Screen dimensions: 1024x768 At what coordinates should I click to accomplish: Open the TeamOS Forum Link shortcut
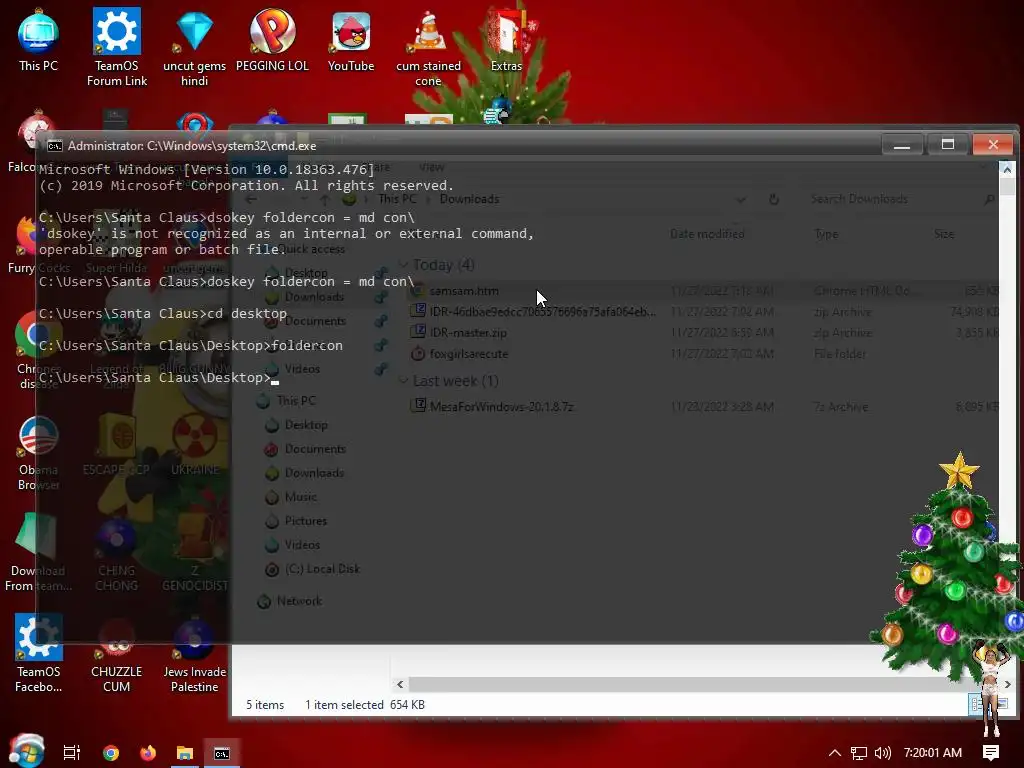point(117,47)
